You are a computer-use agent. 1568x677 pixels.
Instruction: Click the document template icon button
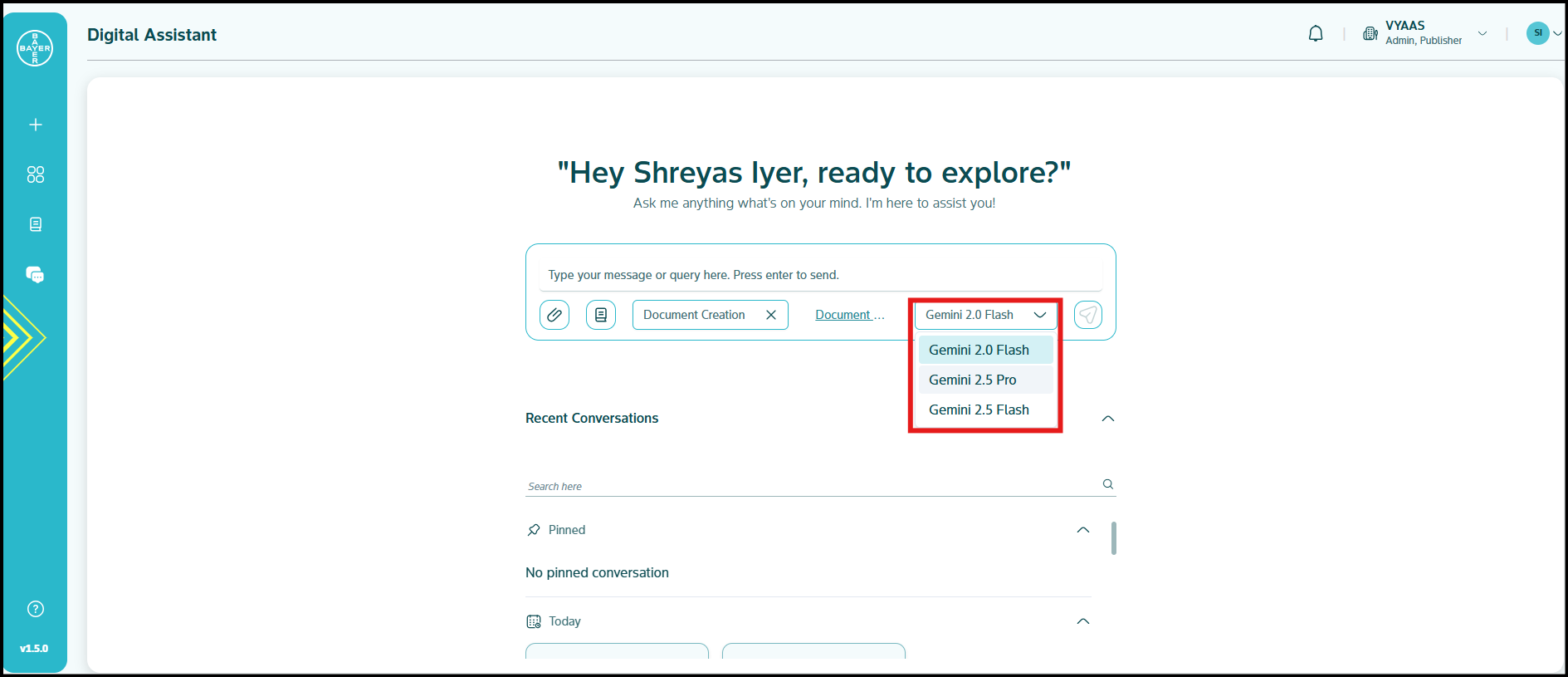(x=601, y=315)
